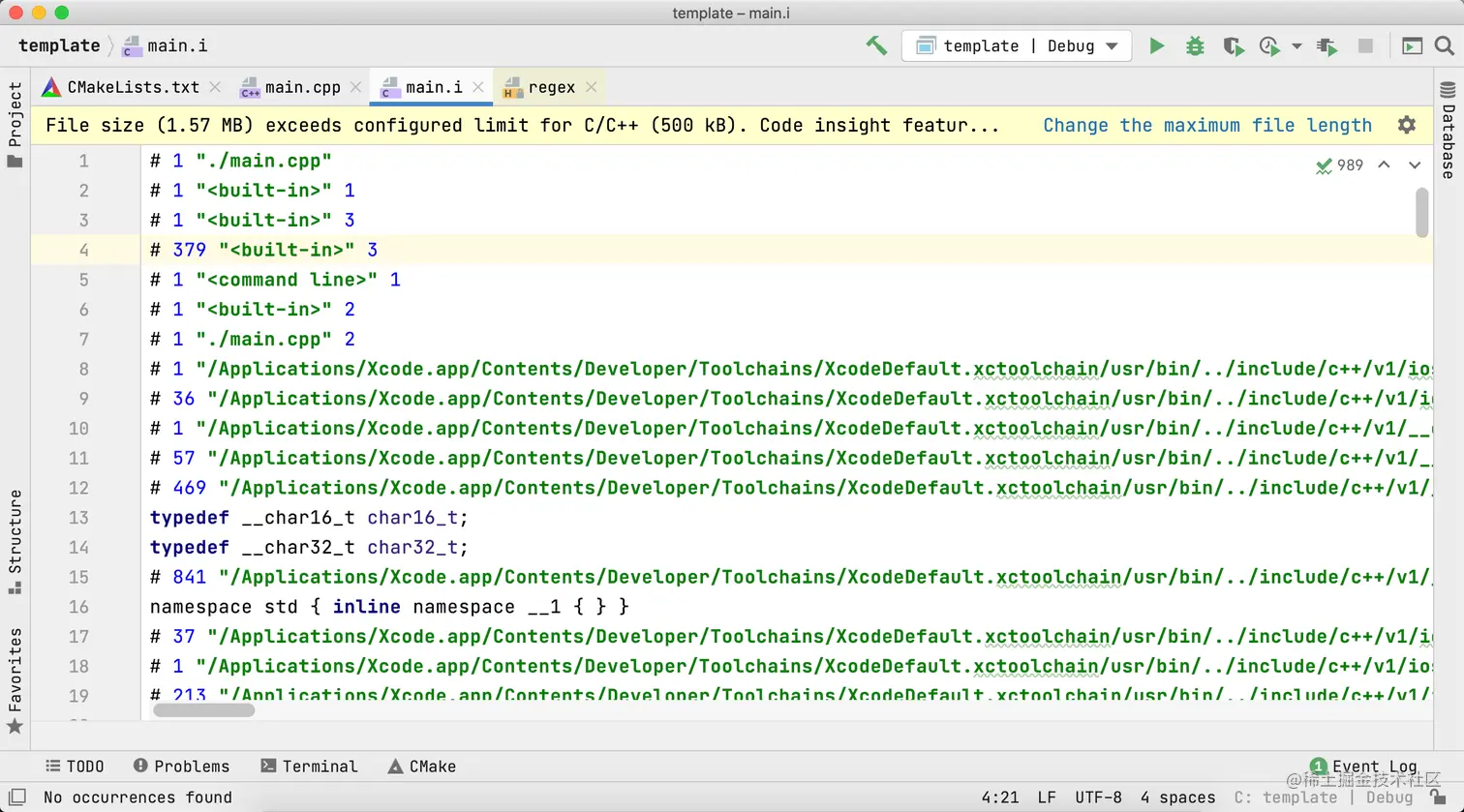Click the vertical editor scrollbar thumb
The width and height of the screenshot is (1464, 812).
(1422, 212)
